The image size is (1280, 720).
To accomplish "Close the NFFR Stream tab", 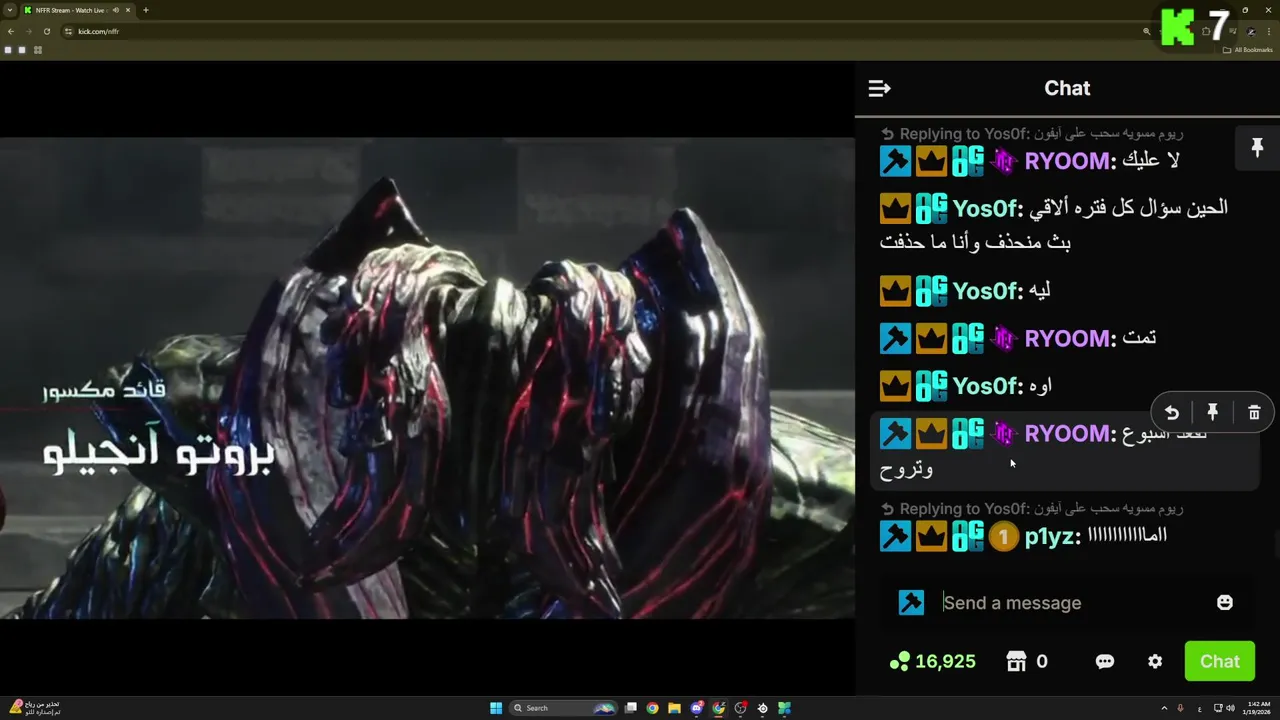I will (128, 10).
